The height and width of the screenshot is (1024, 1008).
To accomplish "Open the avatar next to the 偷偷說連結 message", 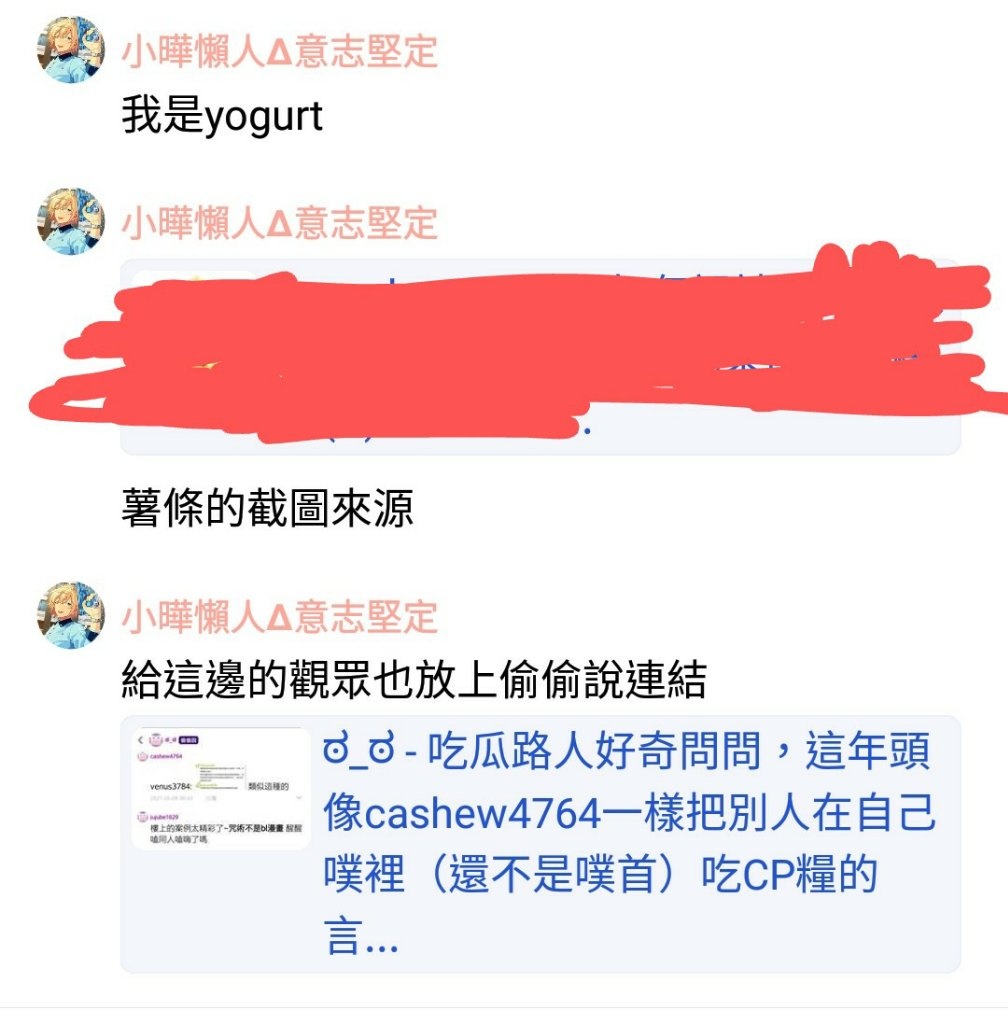I will point(71,615).
